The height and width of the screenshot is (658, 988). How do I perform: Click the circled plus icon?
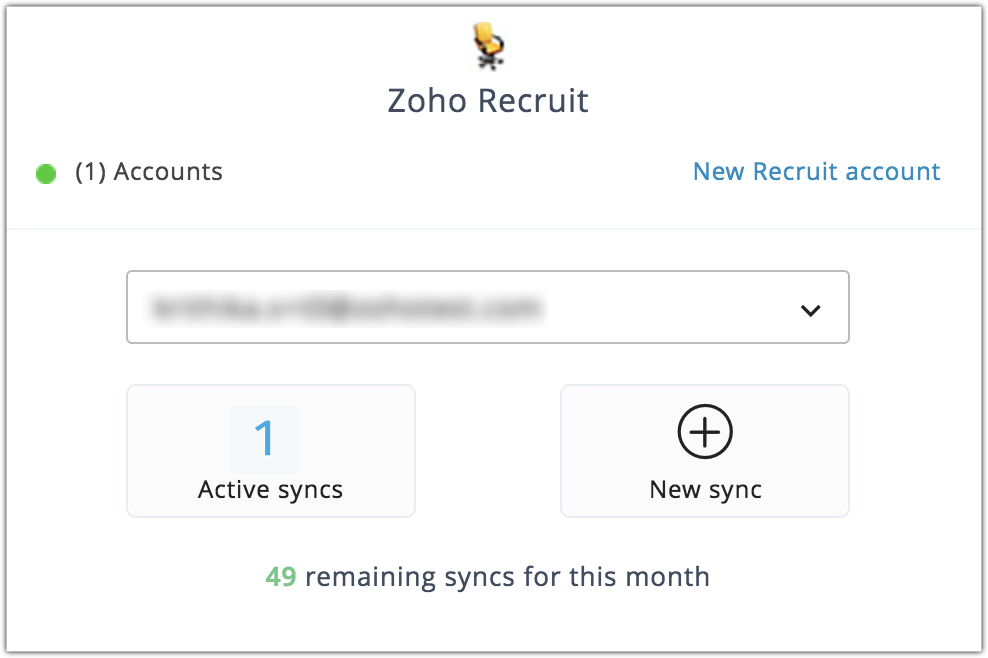pyautogui.click(x=705, y=432)
